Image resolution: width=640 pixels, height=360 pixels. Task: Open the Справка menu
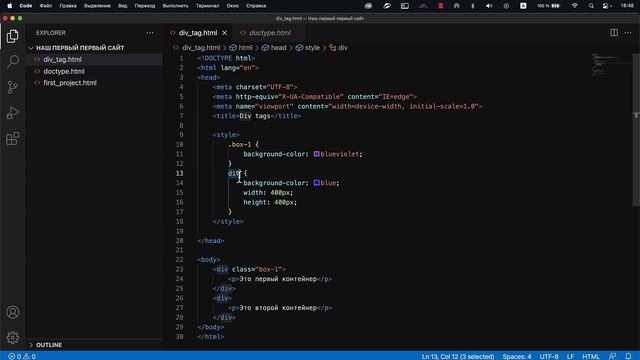[256, 6]
